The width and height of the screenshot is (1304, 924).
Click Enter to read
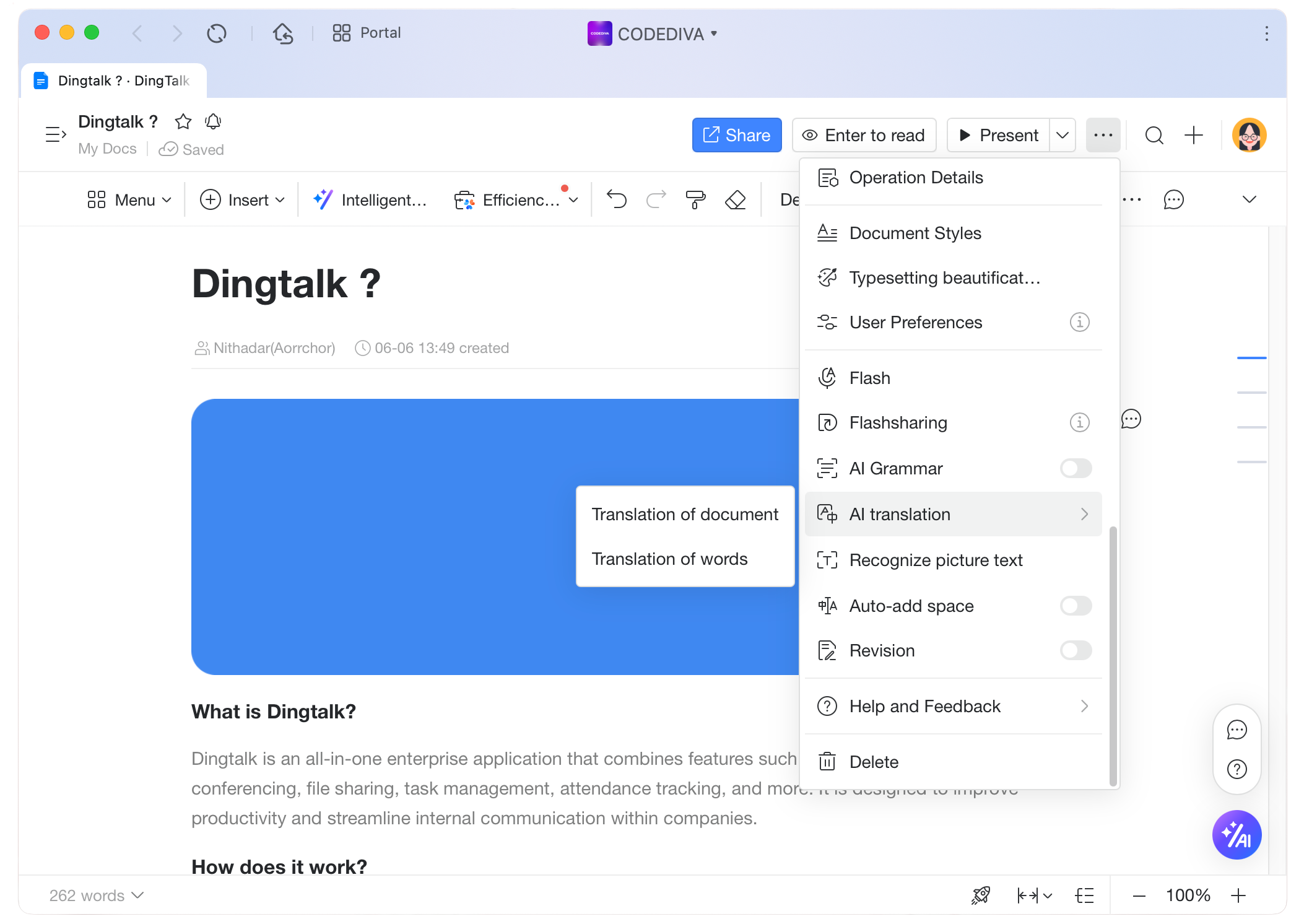pos(864,135)
